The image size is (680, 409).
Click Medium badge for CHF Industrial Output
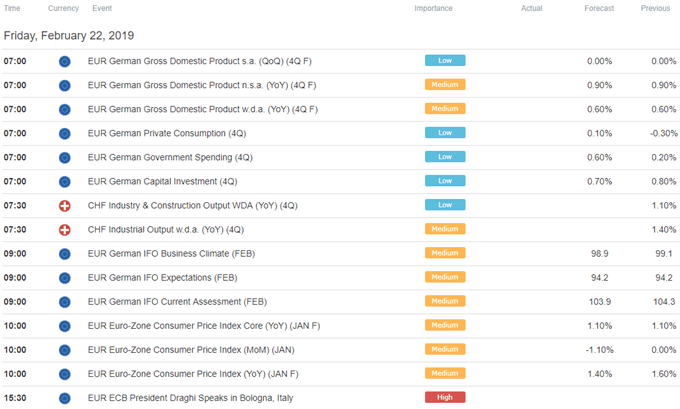click(445, 229)
